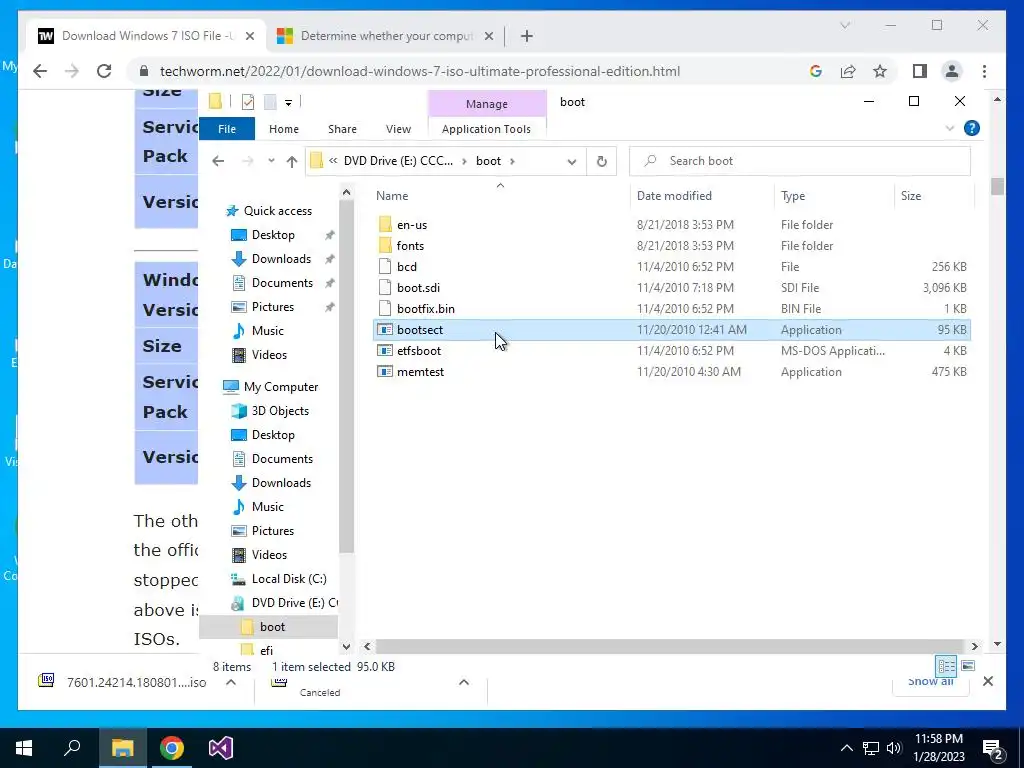Screen dimensions: 1024x768
Task: Go back in File Explorer
Action: tap(218, 161)
